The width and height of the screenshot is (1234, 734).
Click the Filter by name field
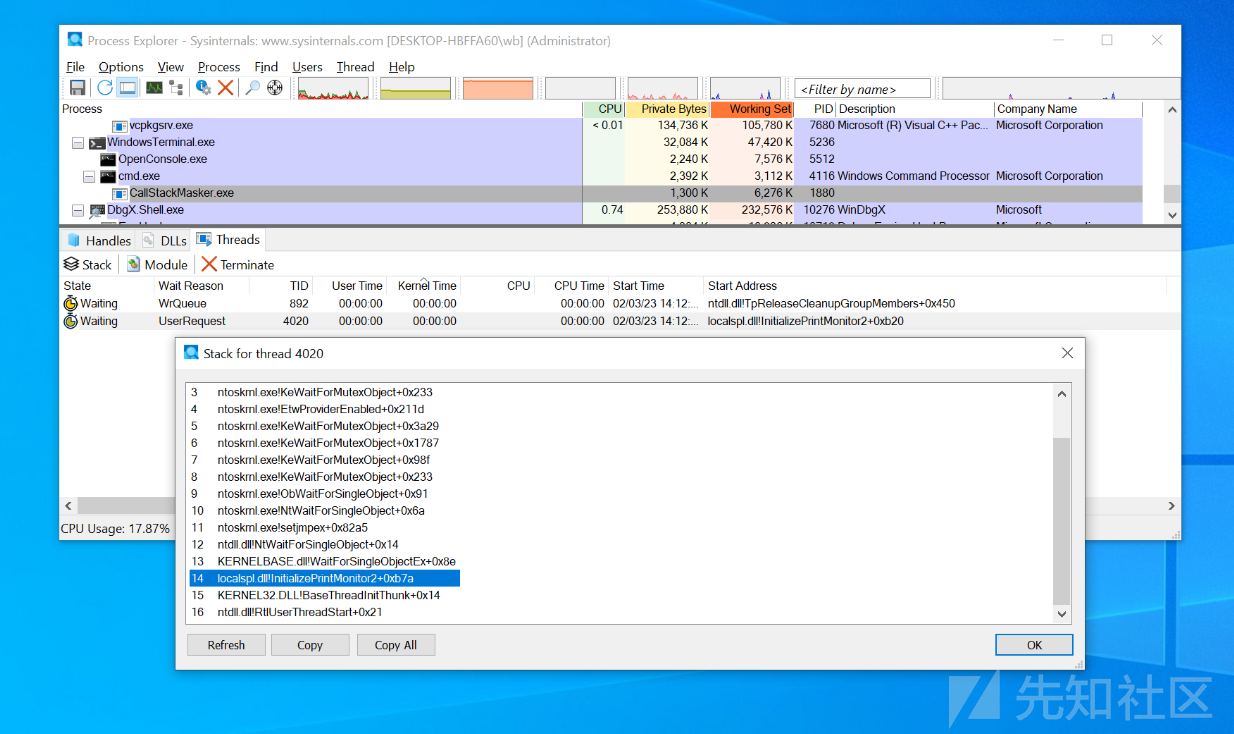pyautogui.click(x=862, y=89)
